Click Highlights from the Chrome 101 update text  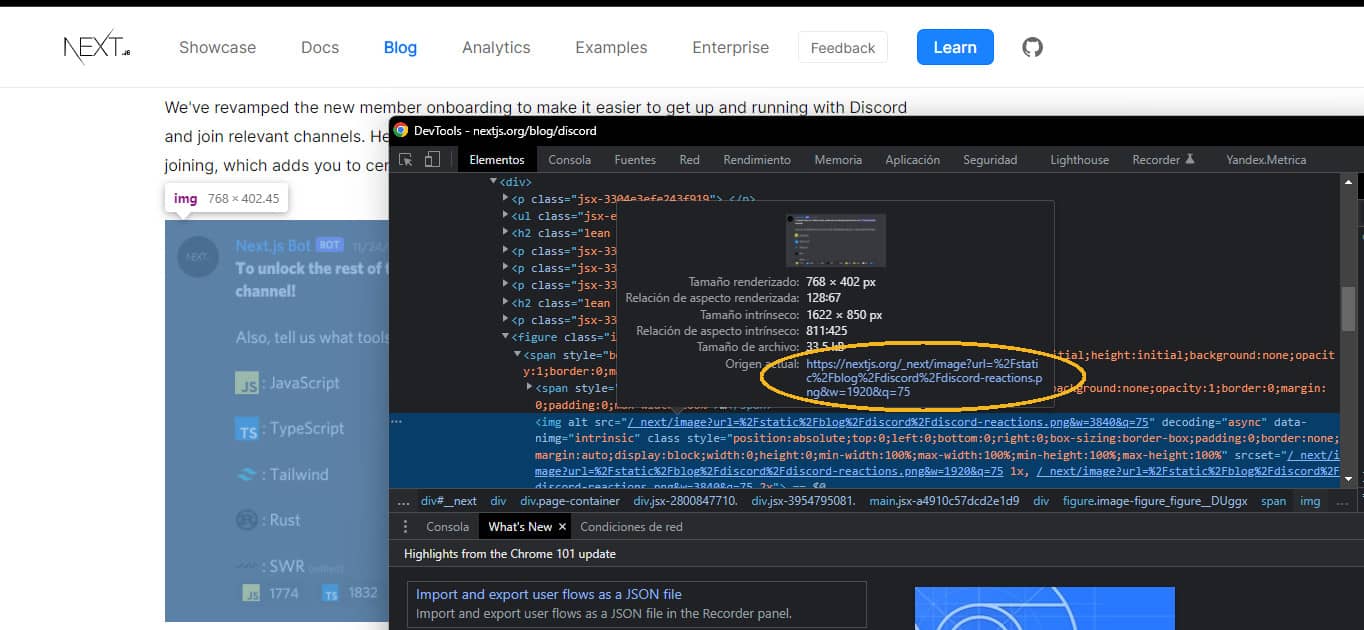pyautogui.click(x=509, y=553)
